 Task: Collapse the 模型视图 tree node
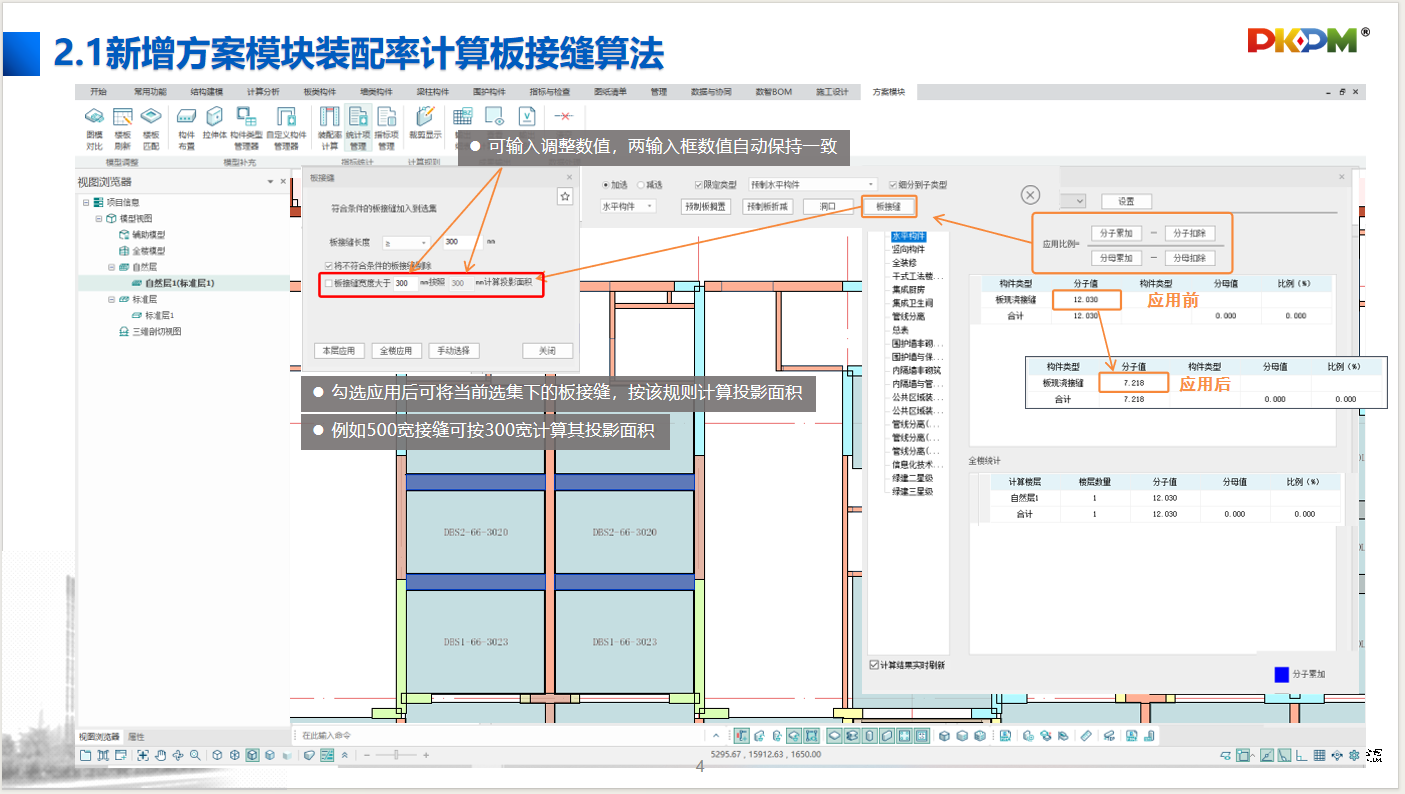(99, 218)
